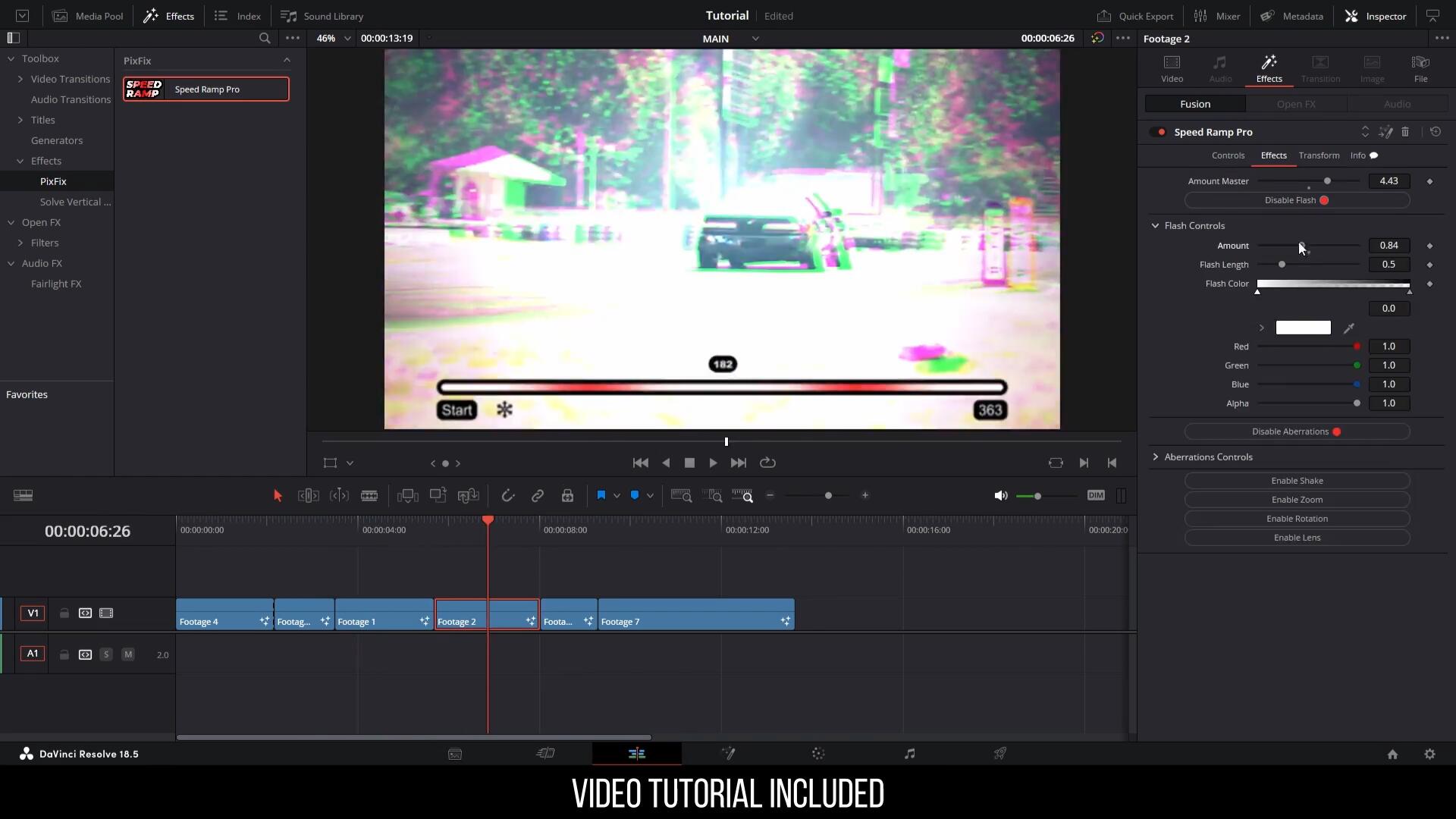Open the Video tab in Inspector
The image size is (1456, 819).
coord(1172,68)
